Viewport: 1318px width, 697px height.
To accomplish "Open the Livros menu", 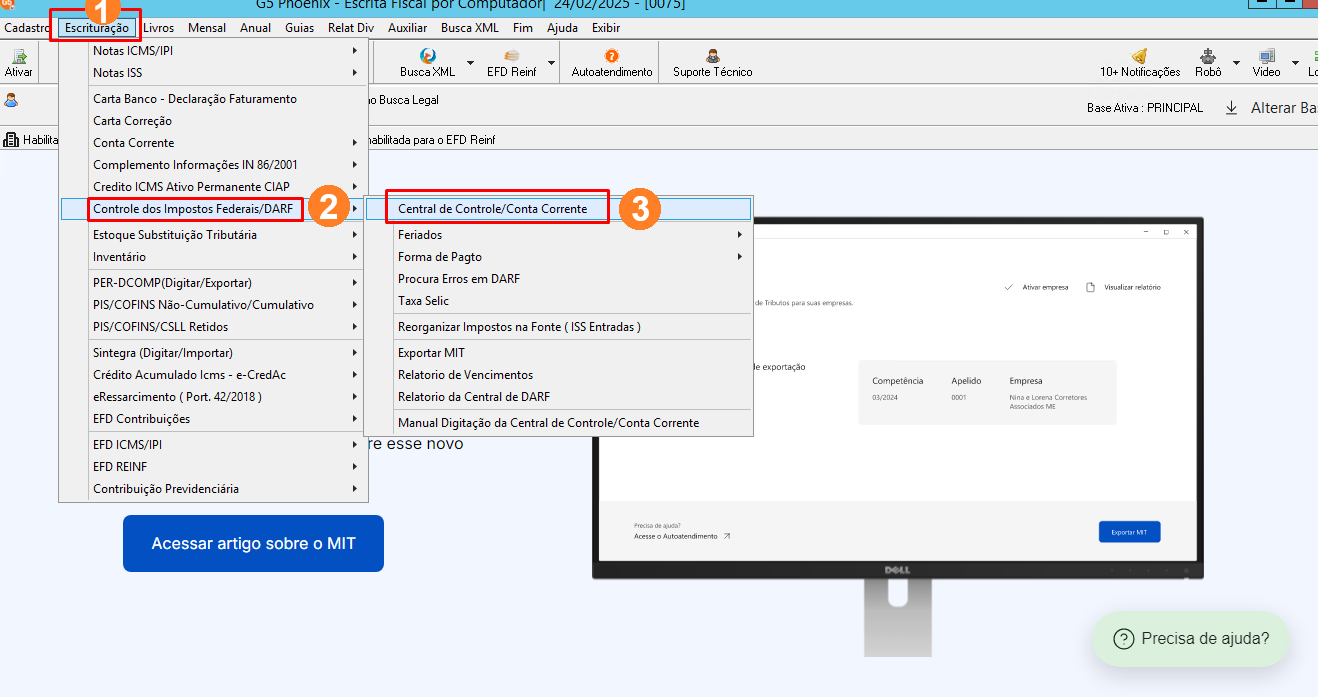I will click(x=158, y=28).
